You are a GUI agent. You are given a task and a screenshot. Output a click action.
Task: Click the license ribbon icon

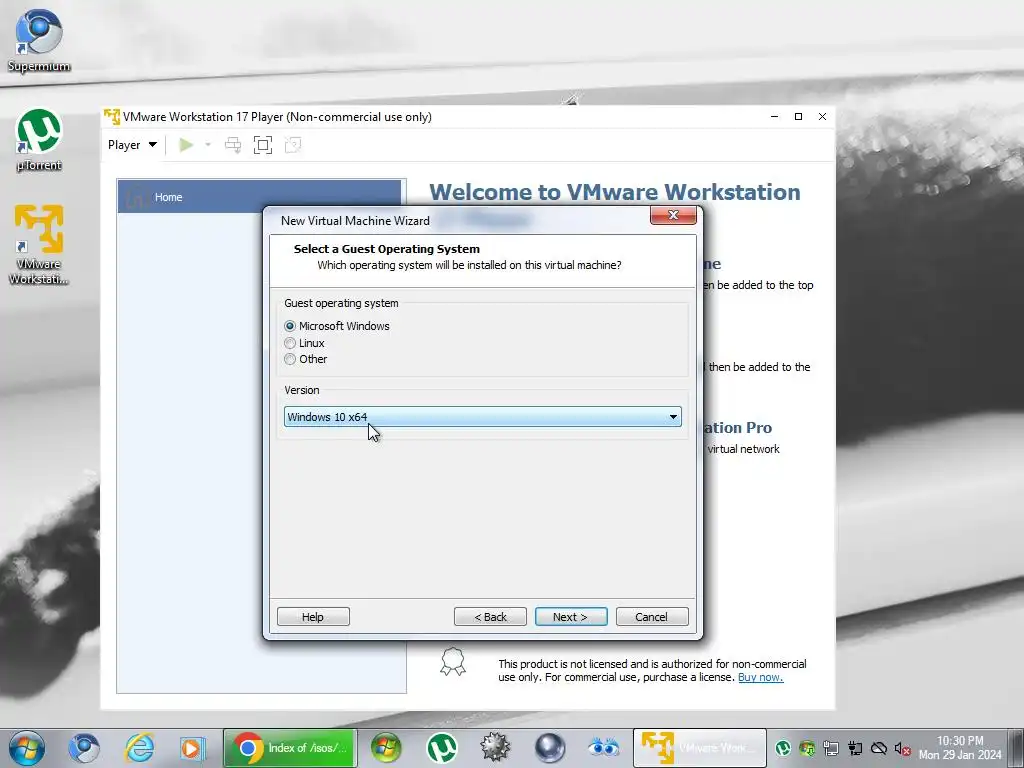(453, 662)
